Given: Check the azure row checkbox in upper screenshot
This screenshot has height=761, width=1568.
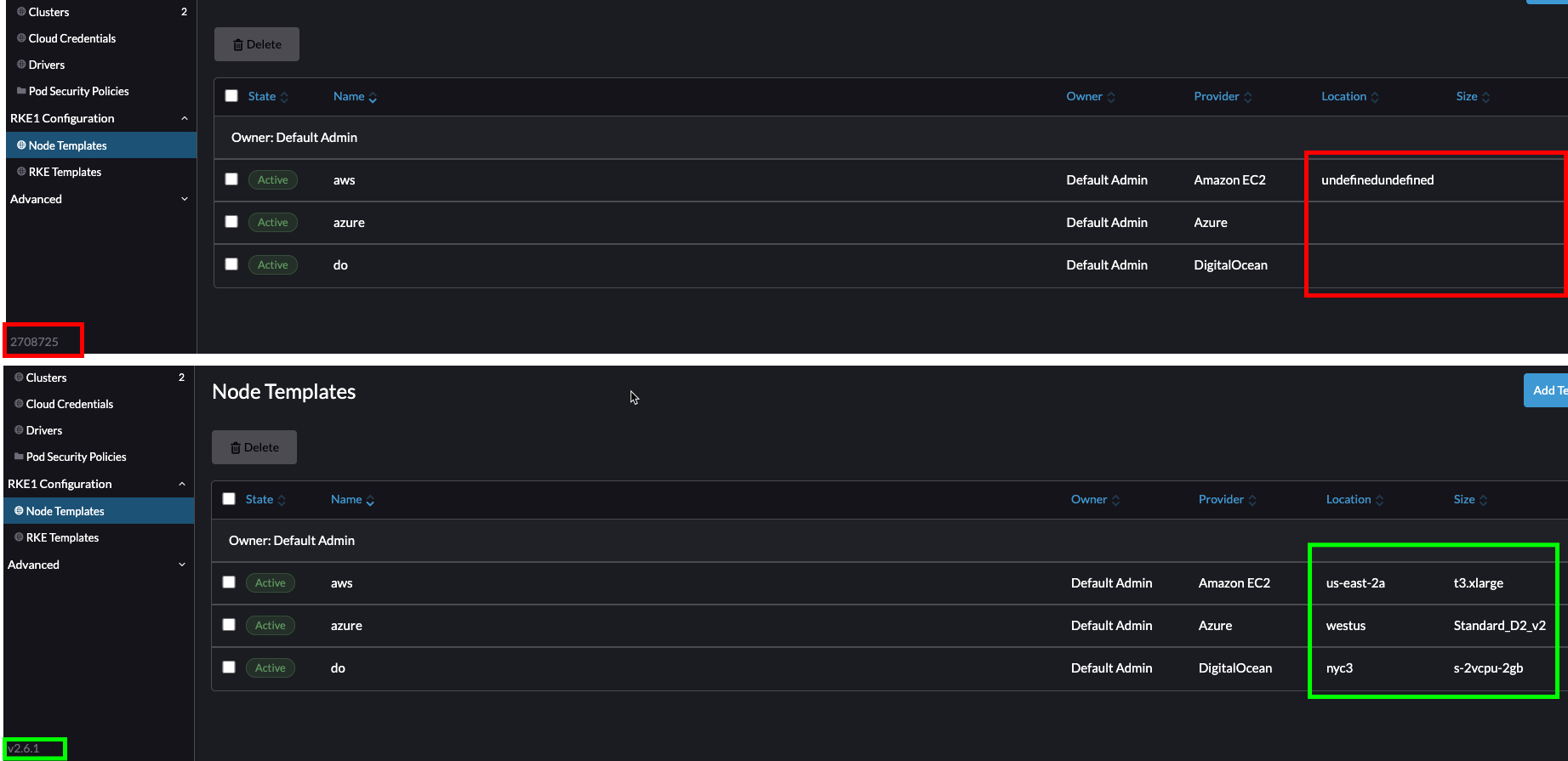Looking at the screenshot, I should 231,222.
